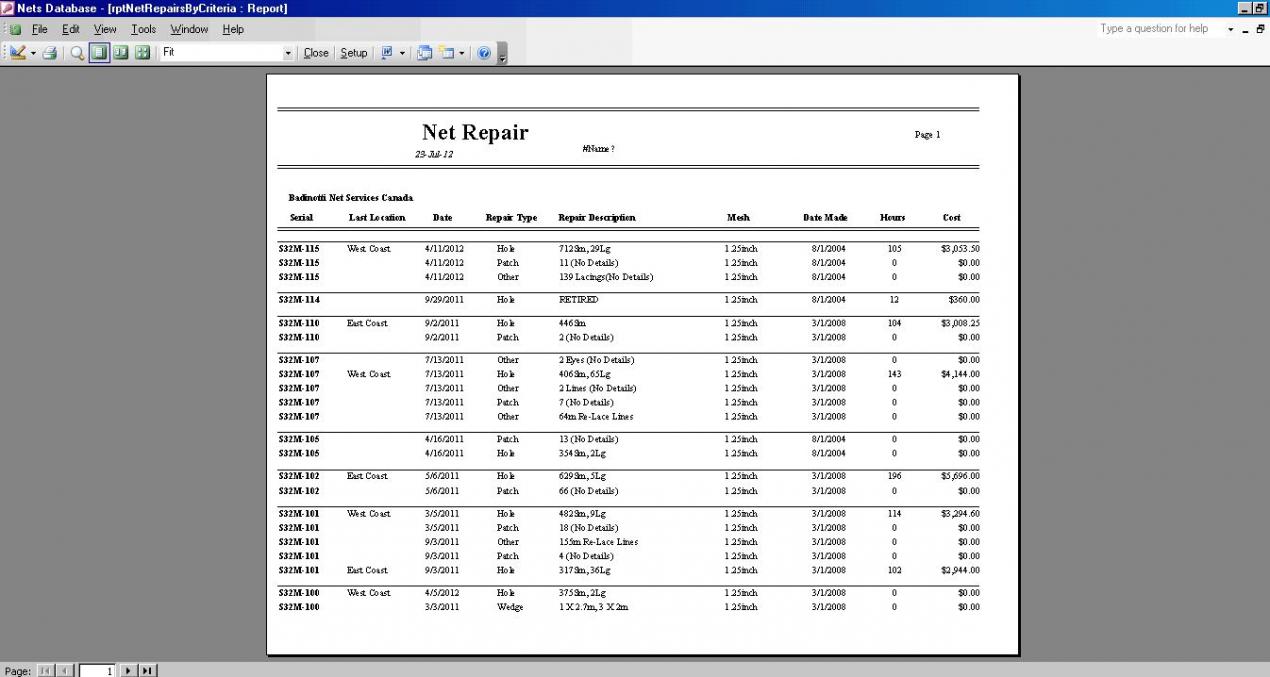Open the help question dropdown arrow
1270x677 pixels.
(x=1231, y=29)
